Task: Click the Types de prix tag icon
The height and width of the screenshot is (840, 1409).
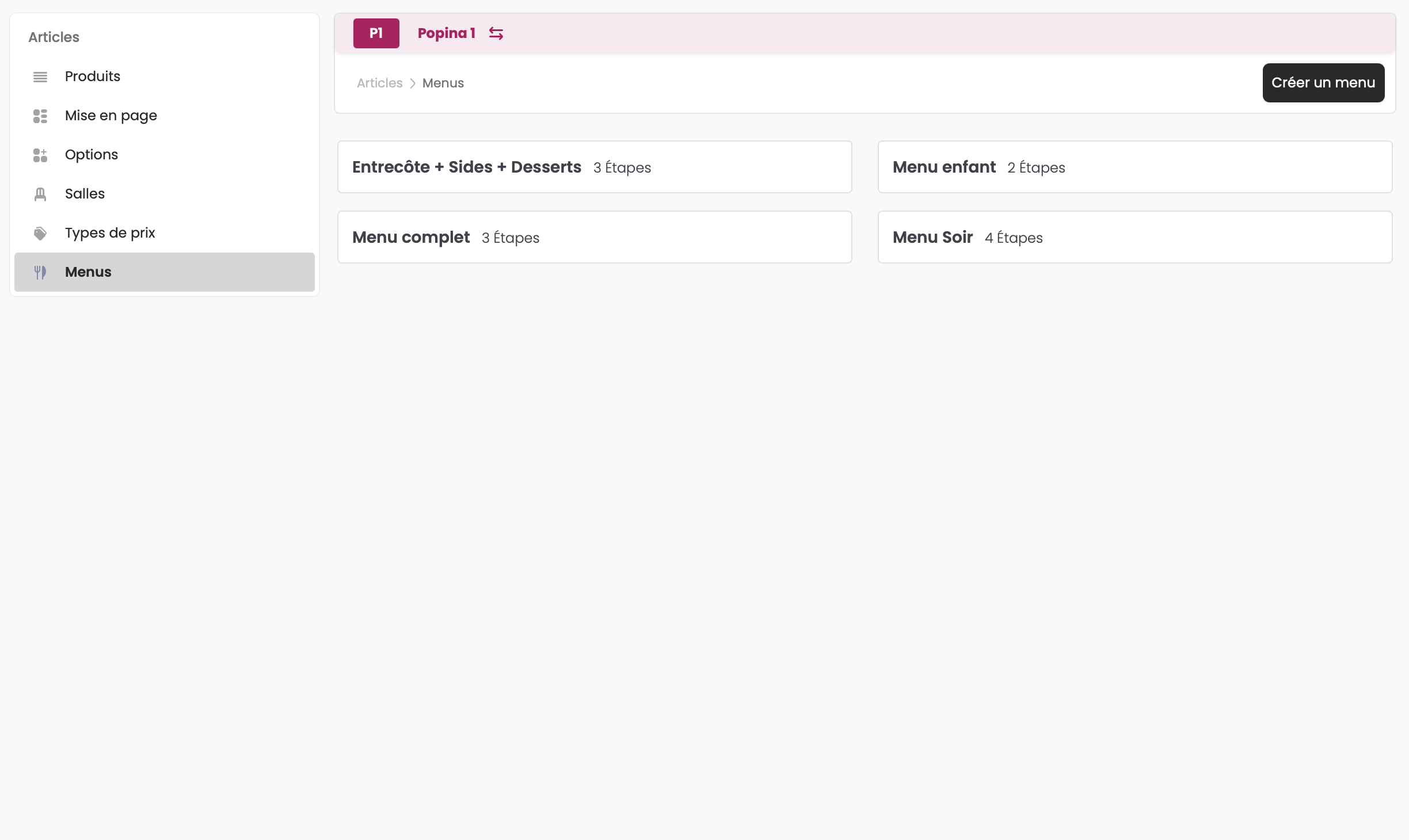Action: pyautogui.click(x=40, y=233)
